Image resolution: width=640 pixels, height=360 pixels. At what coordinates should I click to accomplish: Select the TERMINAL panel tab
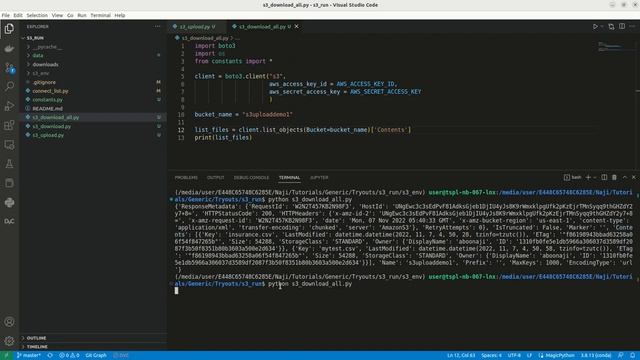pyautogui.click(x=289, y=178)
